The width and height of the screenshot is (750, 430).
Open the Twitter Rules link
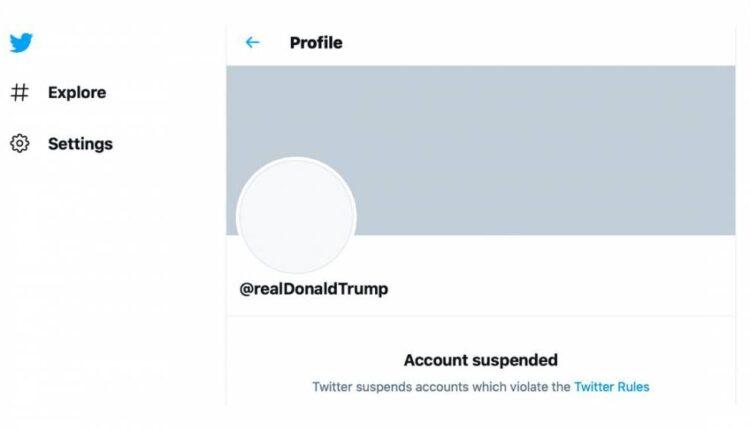click(612, 386)
